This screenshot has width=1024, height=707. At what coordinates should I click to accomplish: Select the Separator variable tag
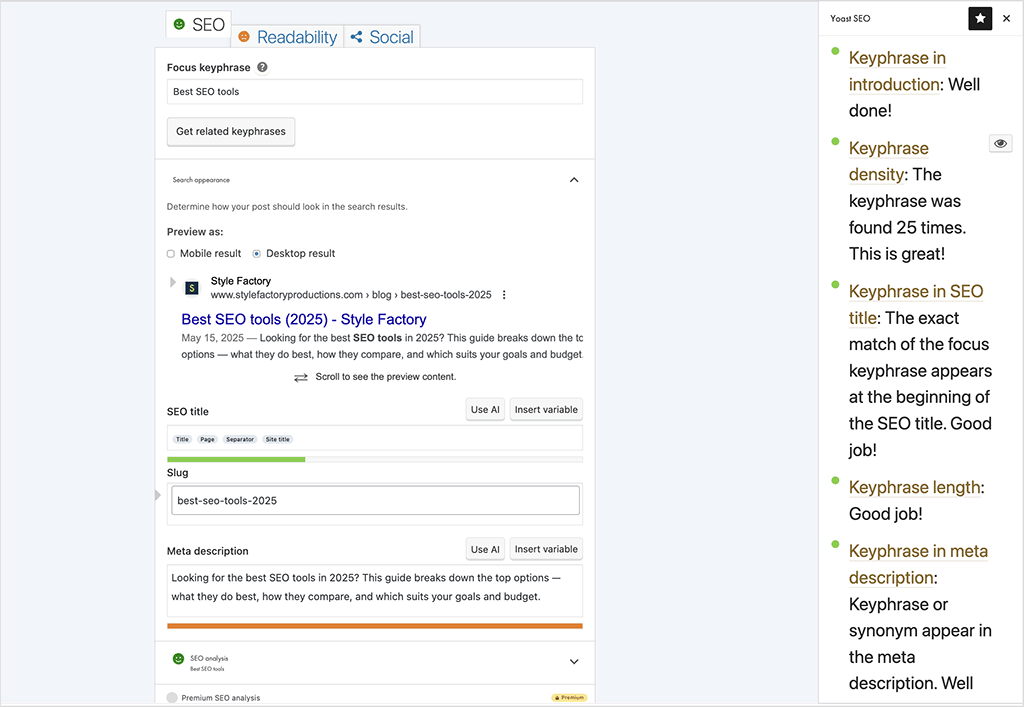point(240,439)
